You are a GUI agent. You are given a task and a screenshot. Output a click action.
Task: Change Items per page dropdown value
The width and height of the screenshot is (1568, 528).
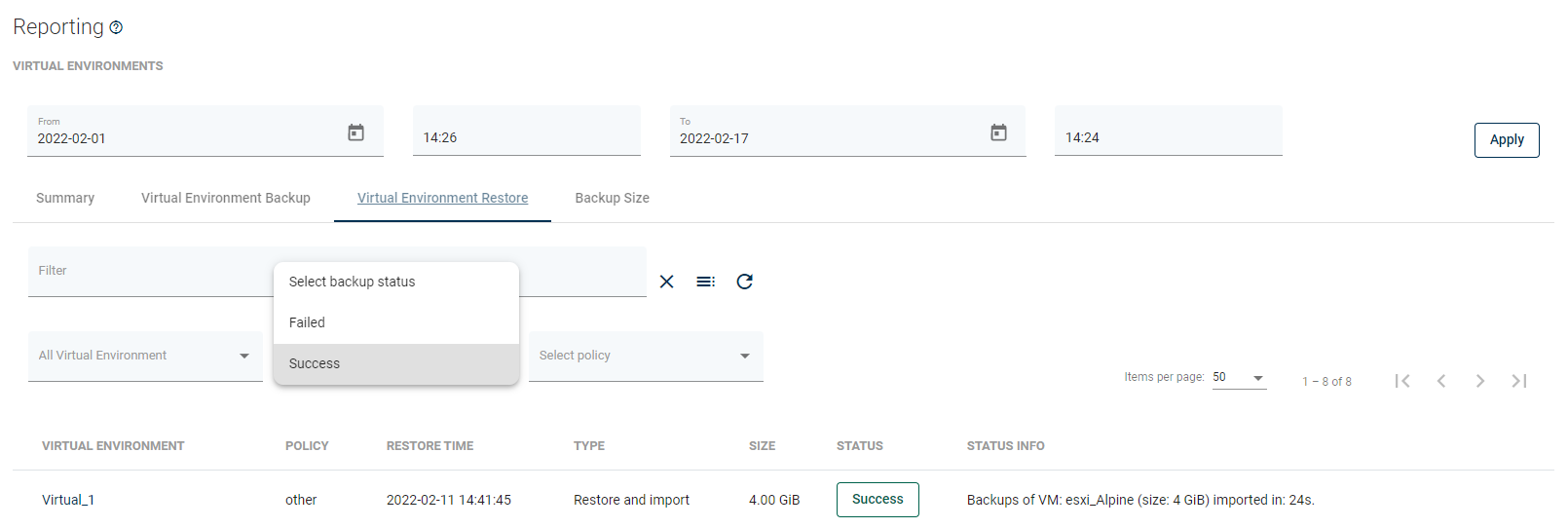coord(1239,378)
